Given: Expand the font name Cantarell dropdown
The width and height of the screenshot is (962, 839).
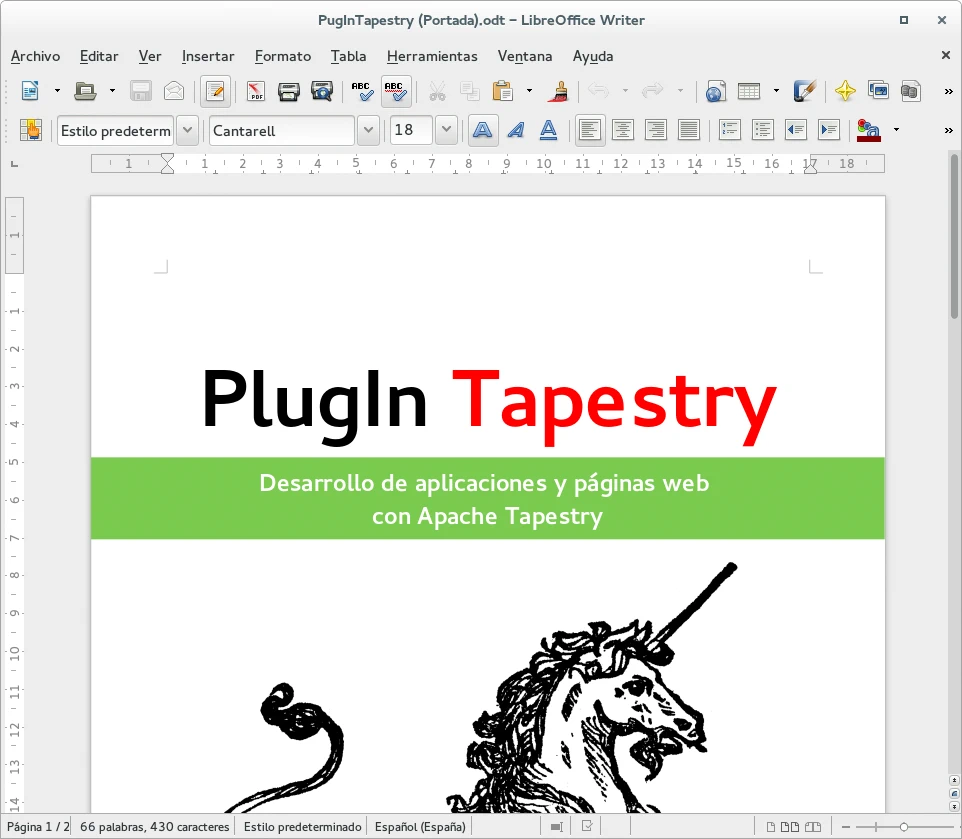Looking at the screenshot, I should 368,130.
